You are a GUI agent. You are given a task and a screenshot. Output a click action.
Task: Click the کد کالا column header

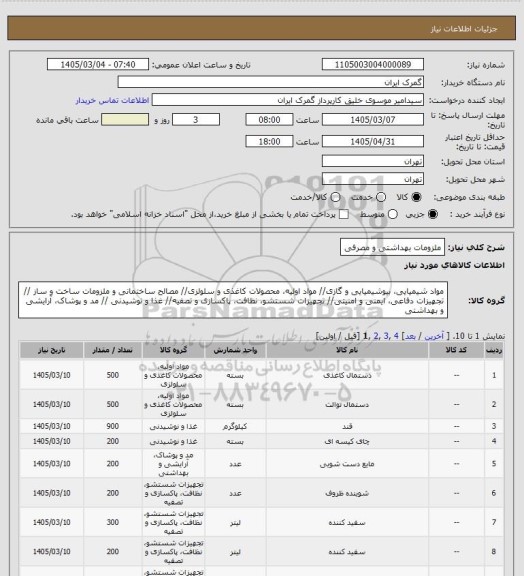(456, 350)
